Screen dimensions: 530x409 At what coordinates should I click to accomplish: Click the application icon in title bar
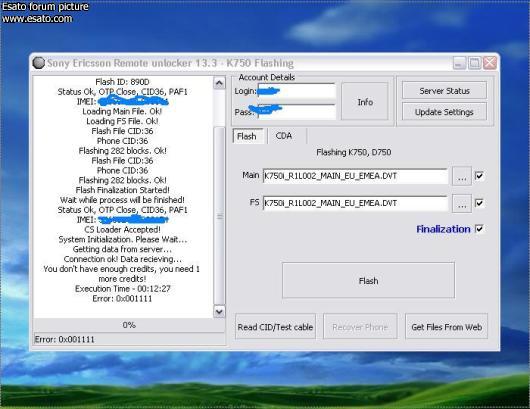point(39,63)
